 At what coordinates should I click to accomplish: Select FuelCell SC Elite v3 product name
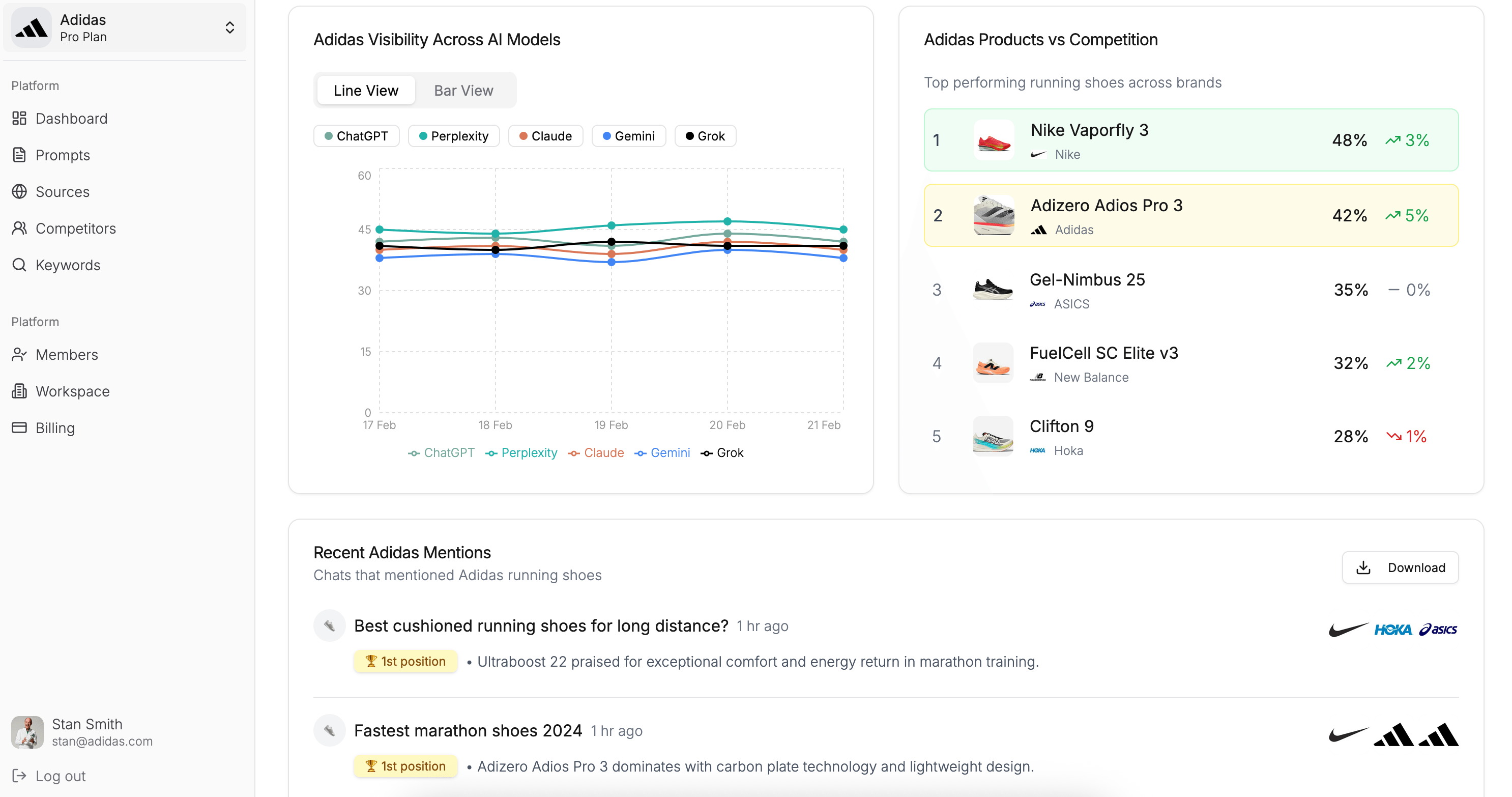1103,353
